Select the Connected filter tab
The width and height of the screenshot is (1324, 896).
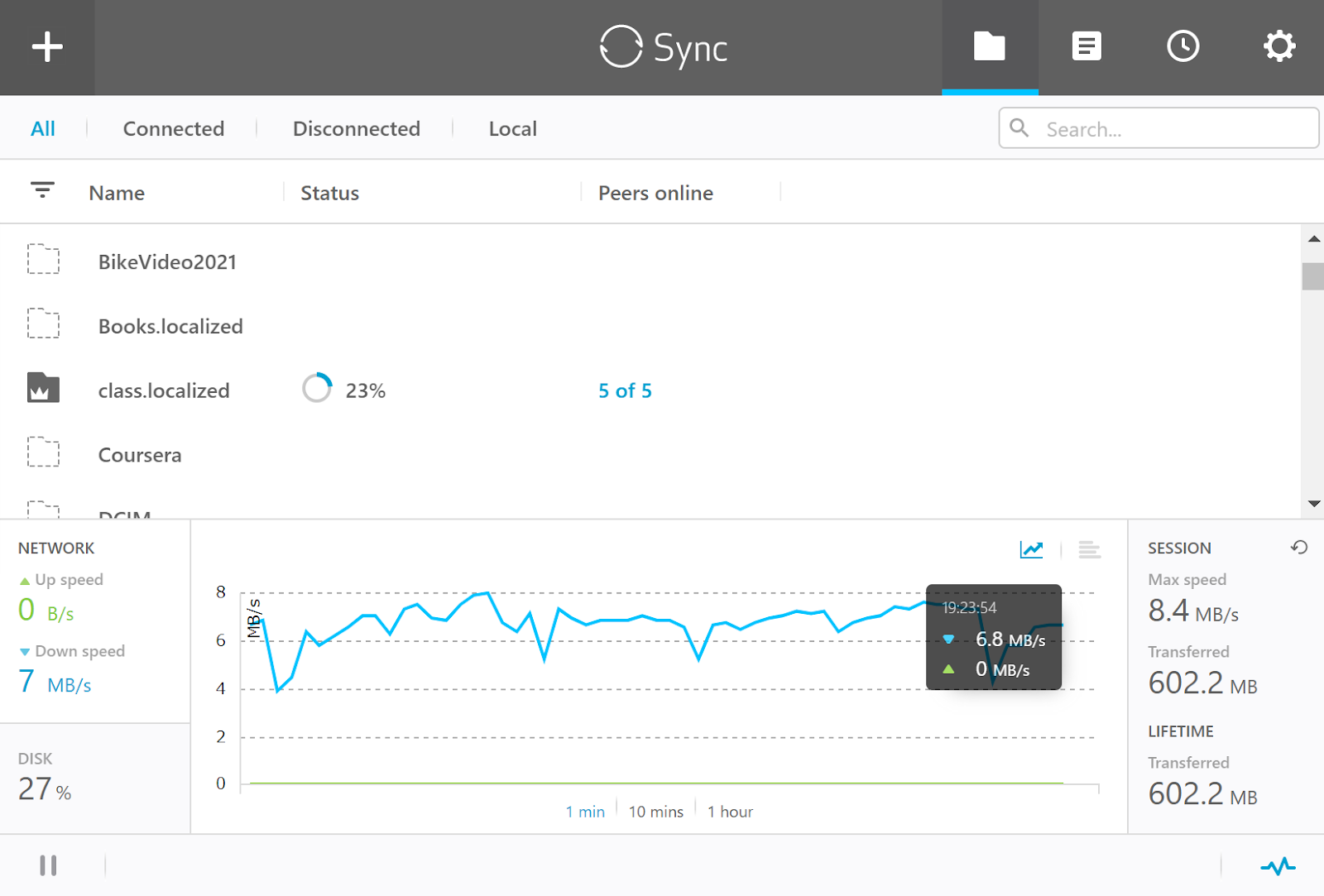point(174,128)
